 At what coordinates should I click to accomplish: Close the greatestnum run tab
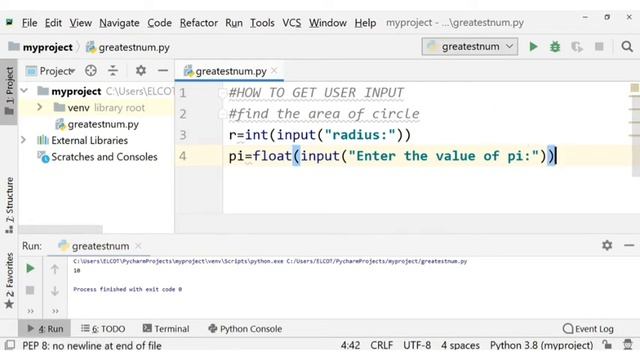[138, 246]
